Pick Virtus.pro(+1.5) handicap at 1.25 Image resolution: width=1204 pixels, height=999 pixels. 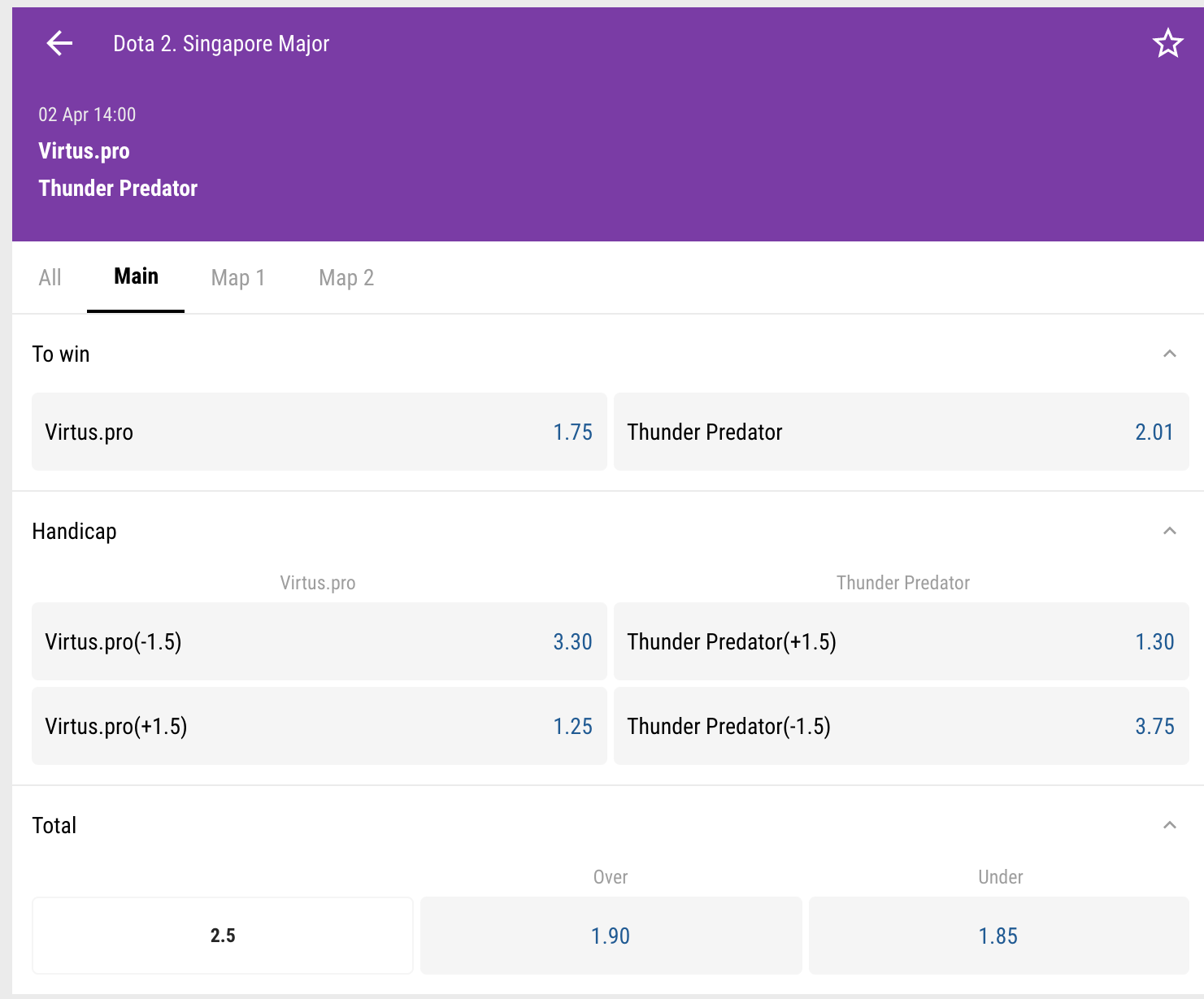(x=319, y=726)
